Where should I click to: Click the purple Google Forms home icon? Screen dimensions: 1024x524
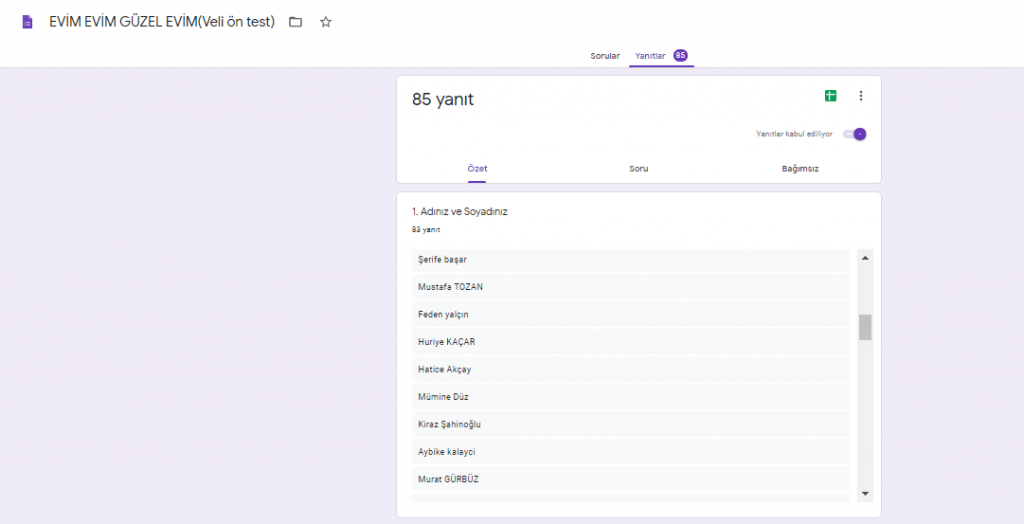point(27,22)
